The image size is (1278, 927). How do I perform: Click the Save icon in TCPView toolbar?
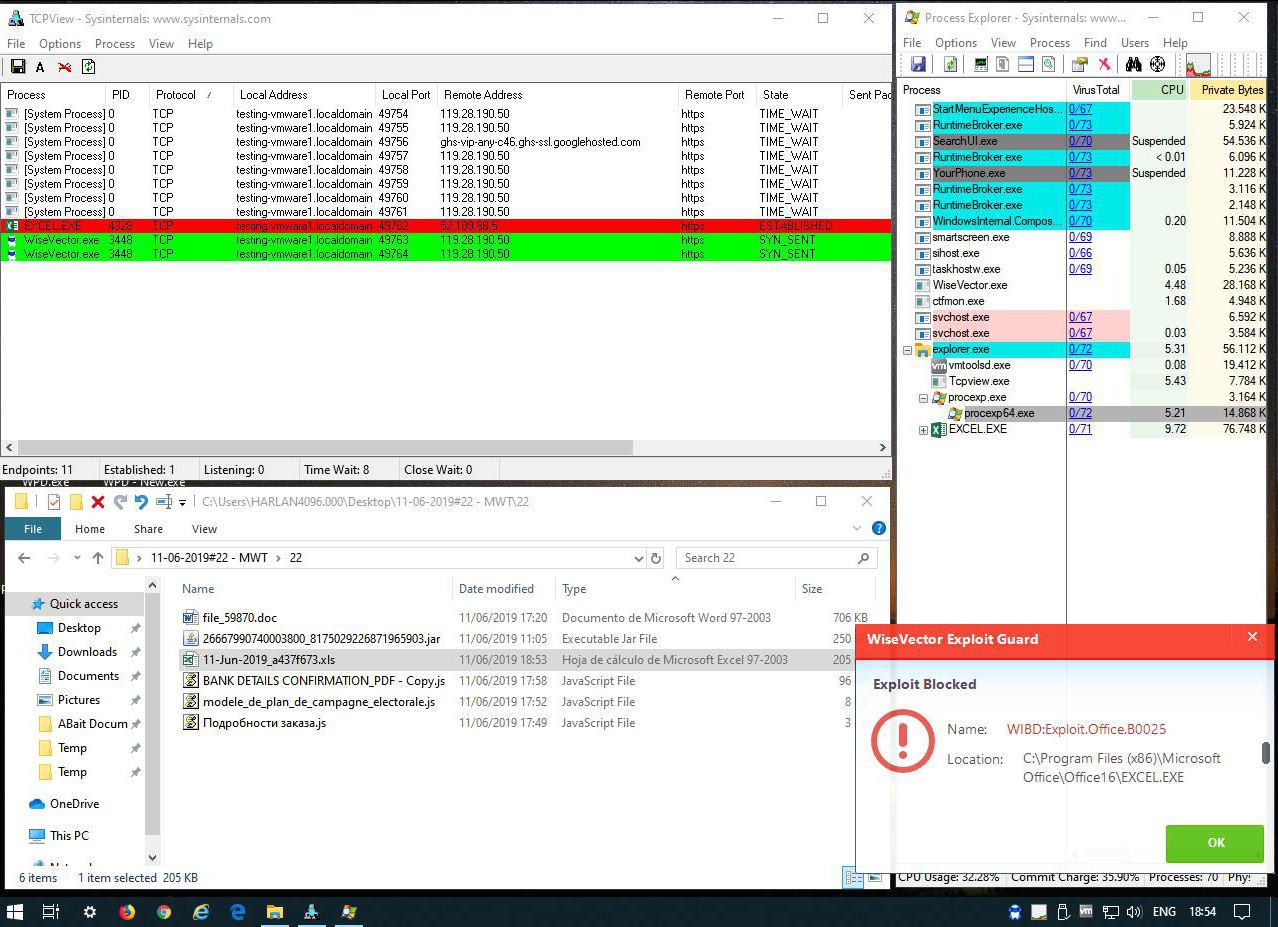tap(18, 67)
